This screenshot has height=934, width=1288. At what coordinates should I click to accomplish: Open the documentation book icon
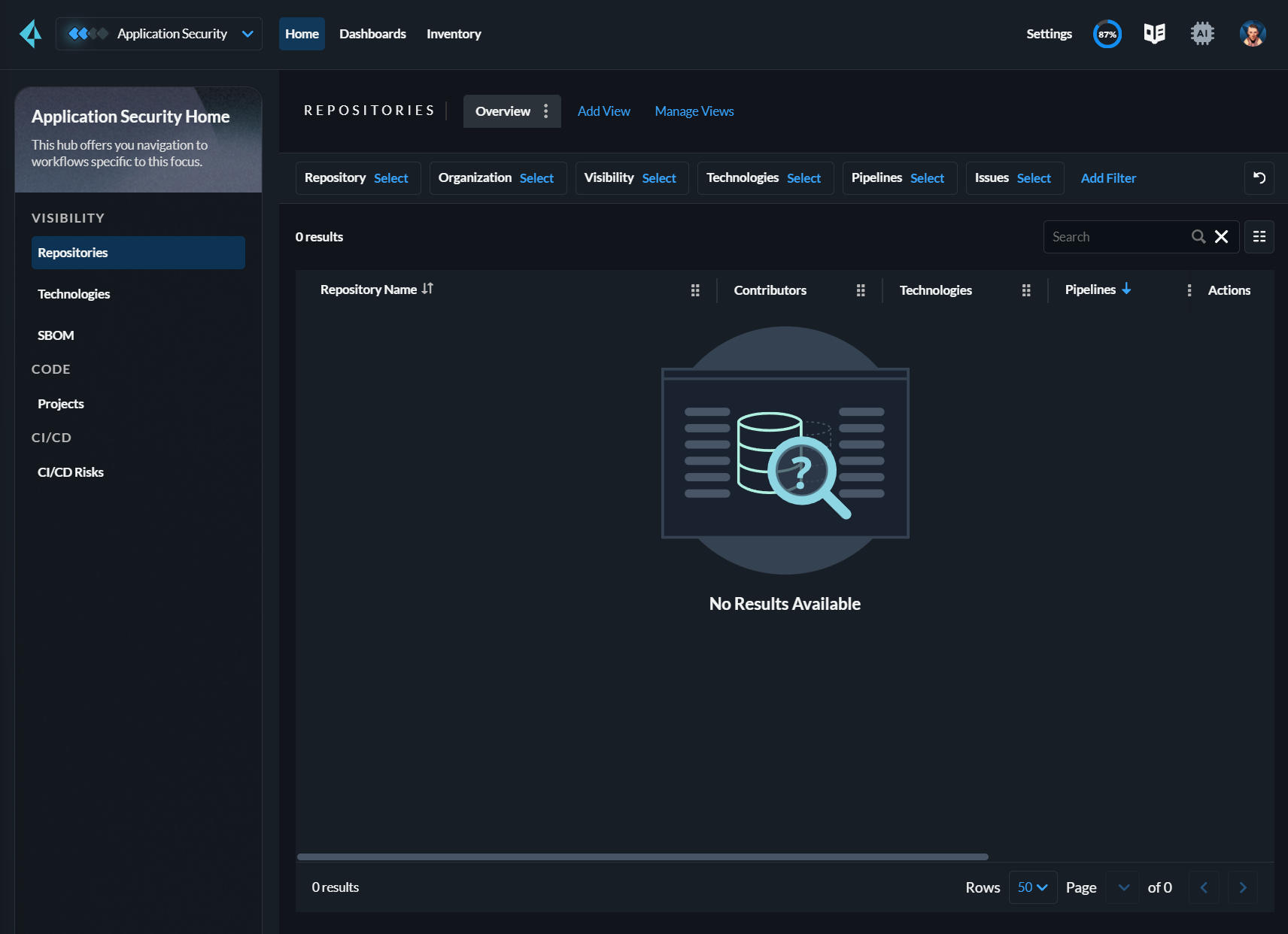point(1154,34)
